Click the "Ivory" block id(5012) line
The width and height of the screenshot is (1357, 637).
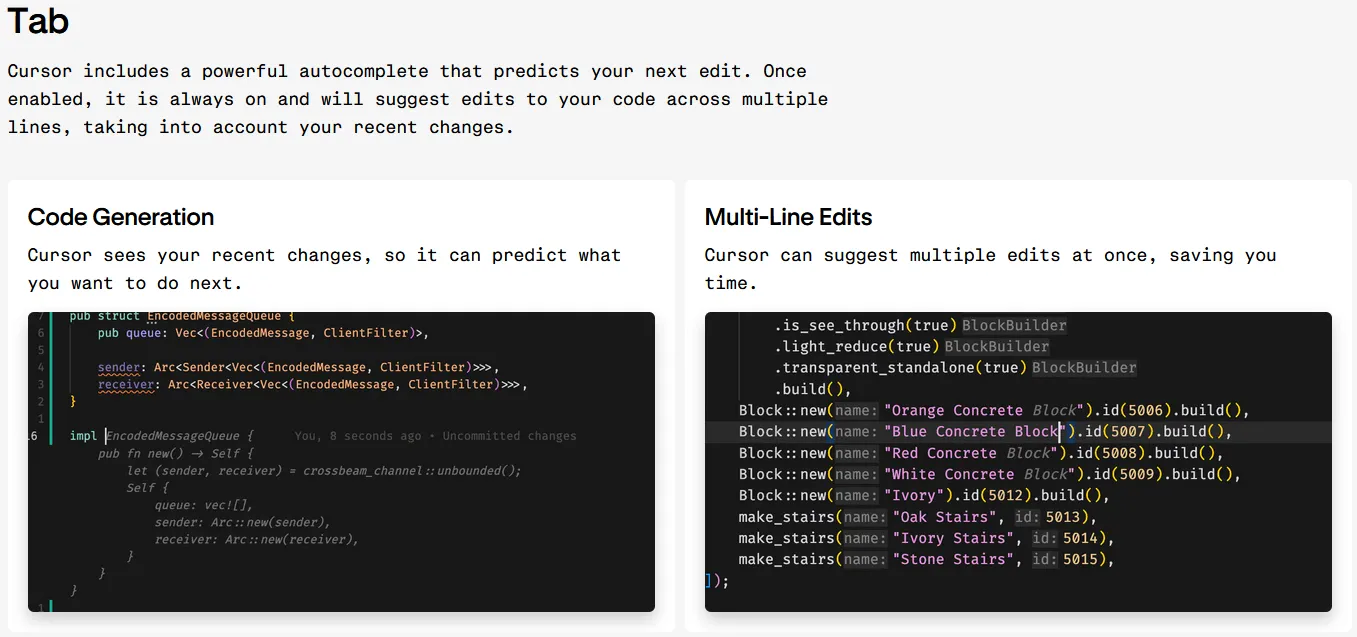pyautogui.click(x=924, y=496)
